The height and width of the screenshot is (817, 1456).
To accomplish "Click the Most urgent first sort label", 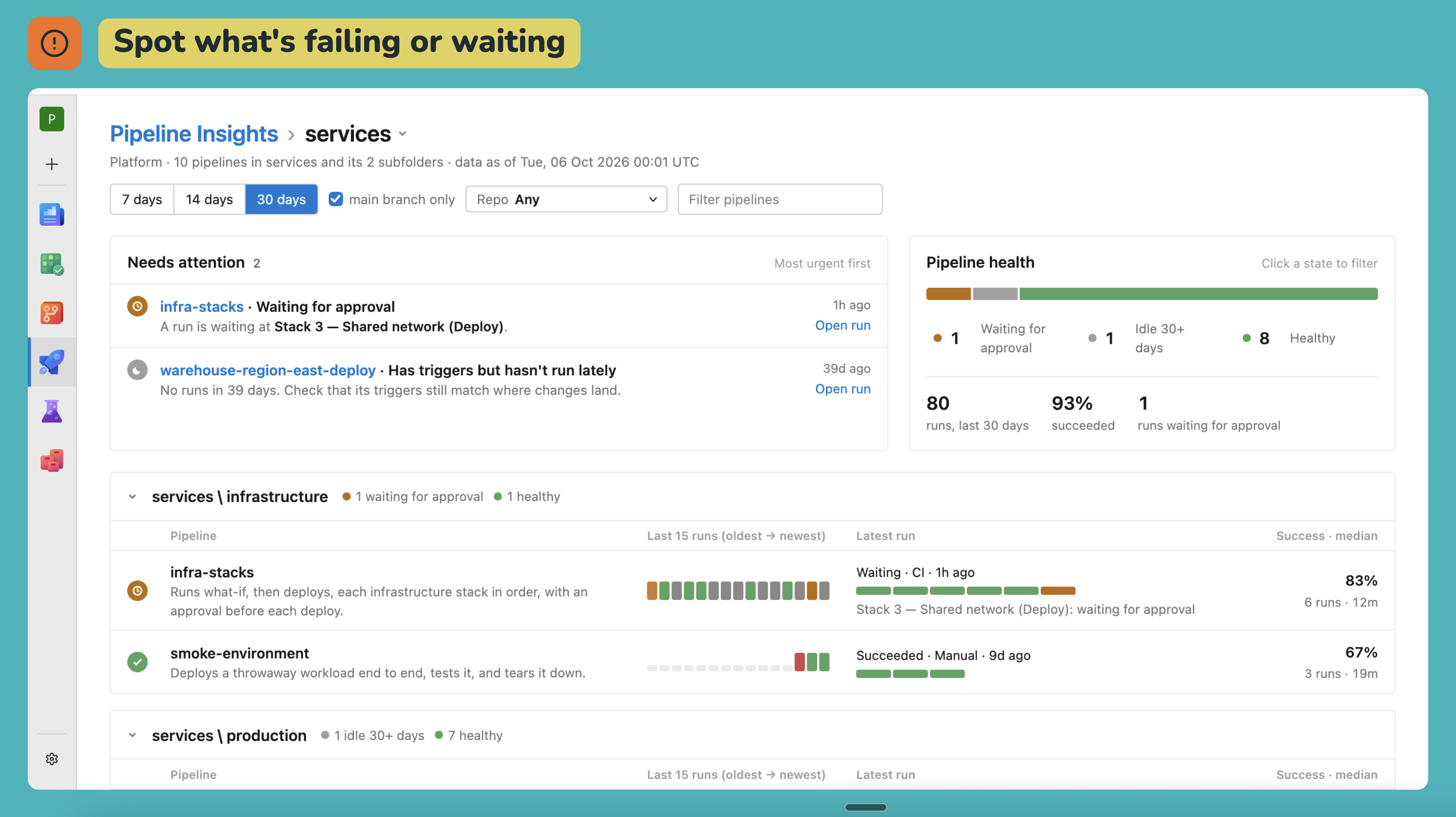I will click(x=822, y=263).
